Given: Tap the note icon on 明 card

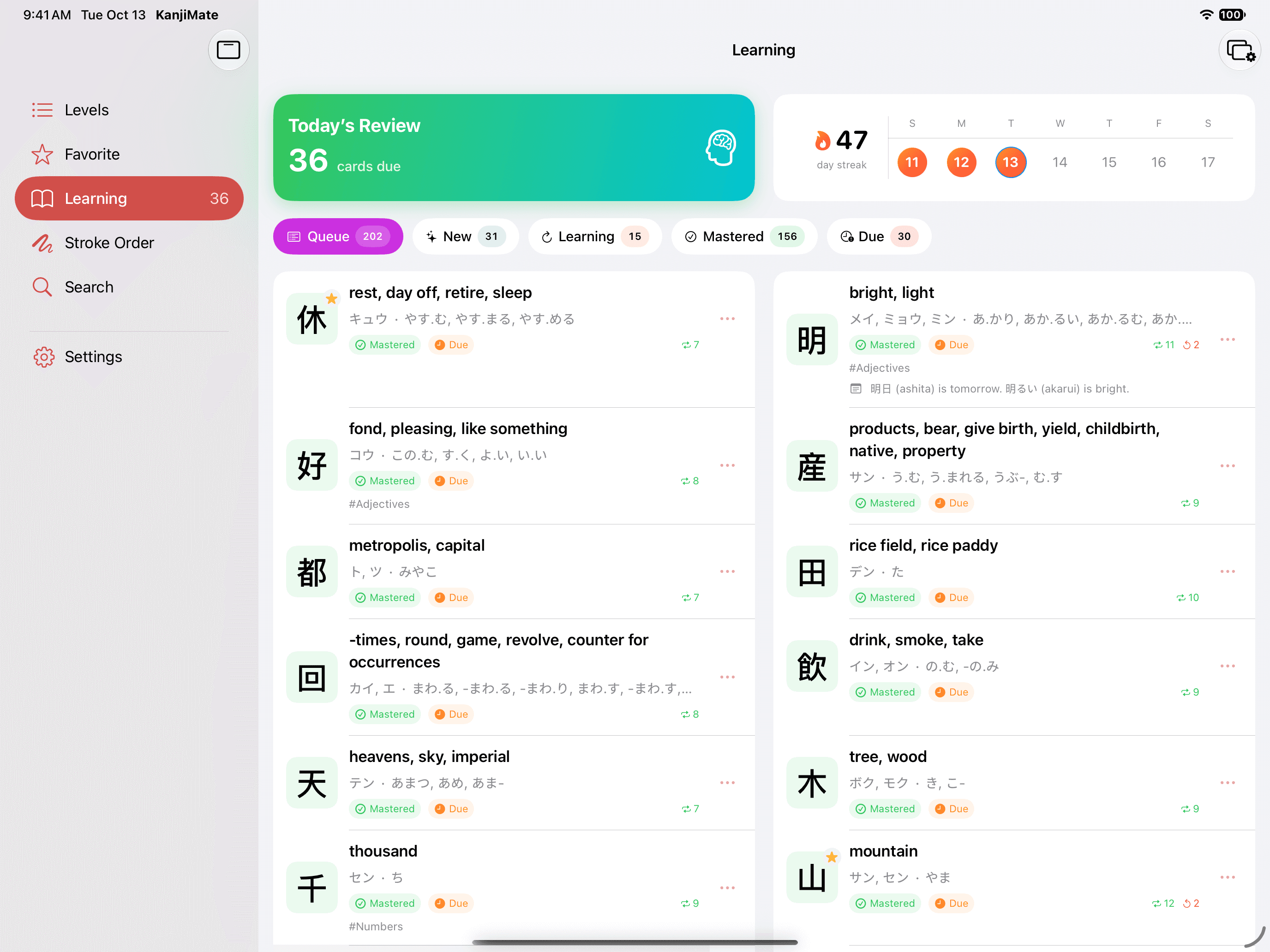Looking at the screenshot, I should point(856,388).
